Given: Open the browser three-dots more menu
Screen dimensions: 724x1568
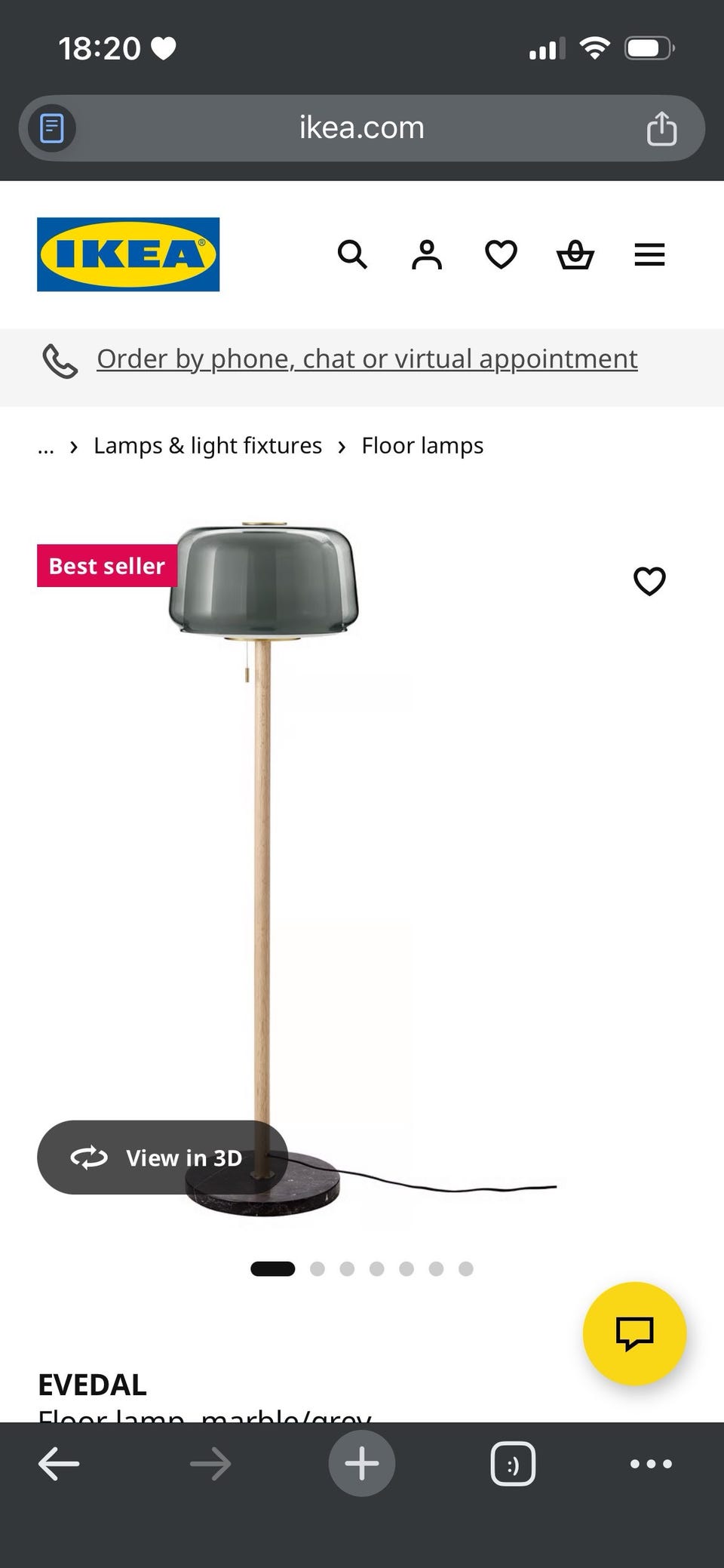Looking at the screenshot, I should coord(651,1464).
